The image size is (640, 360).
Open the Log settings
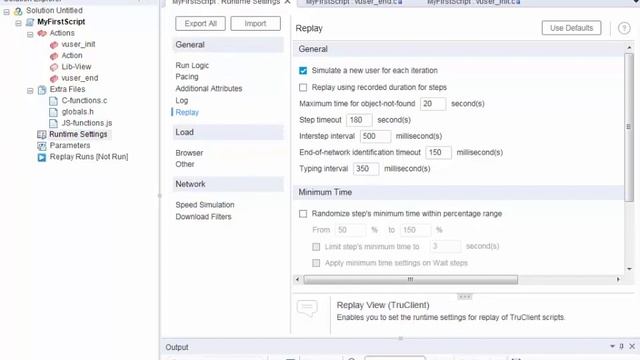pos(182,100)
